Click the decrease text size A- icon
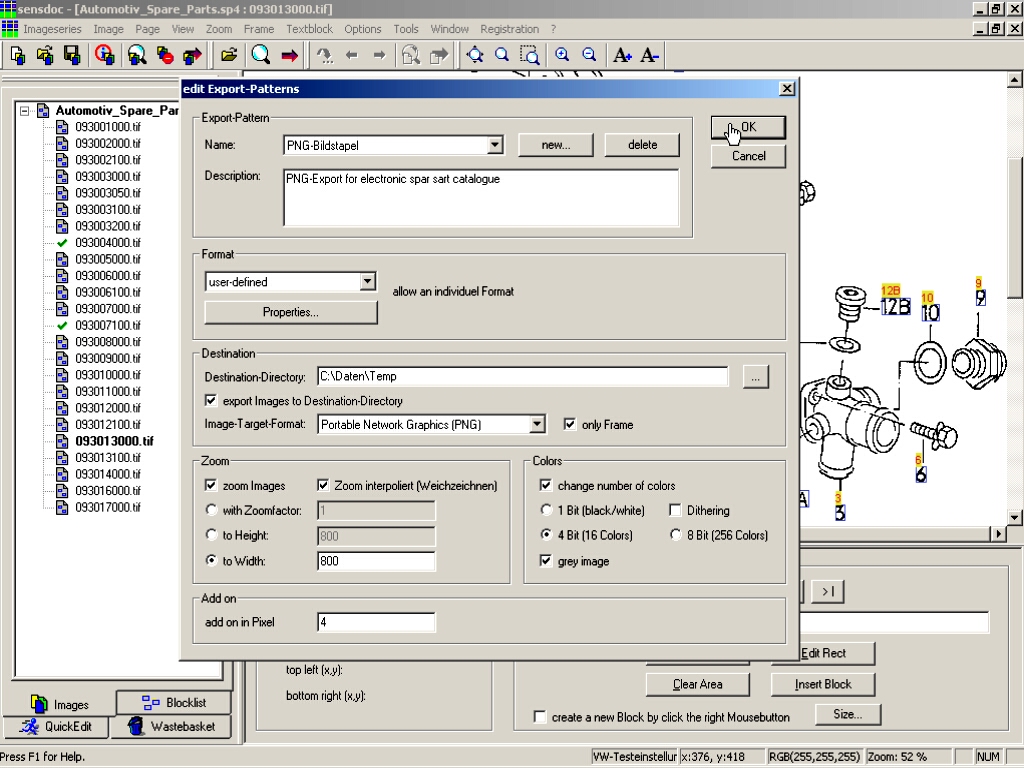This screenshot has width=1024, height=768. (649, 55)
